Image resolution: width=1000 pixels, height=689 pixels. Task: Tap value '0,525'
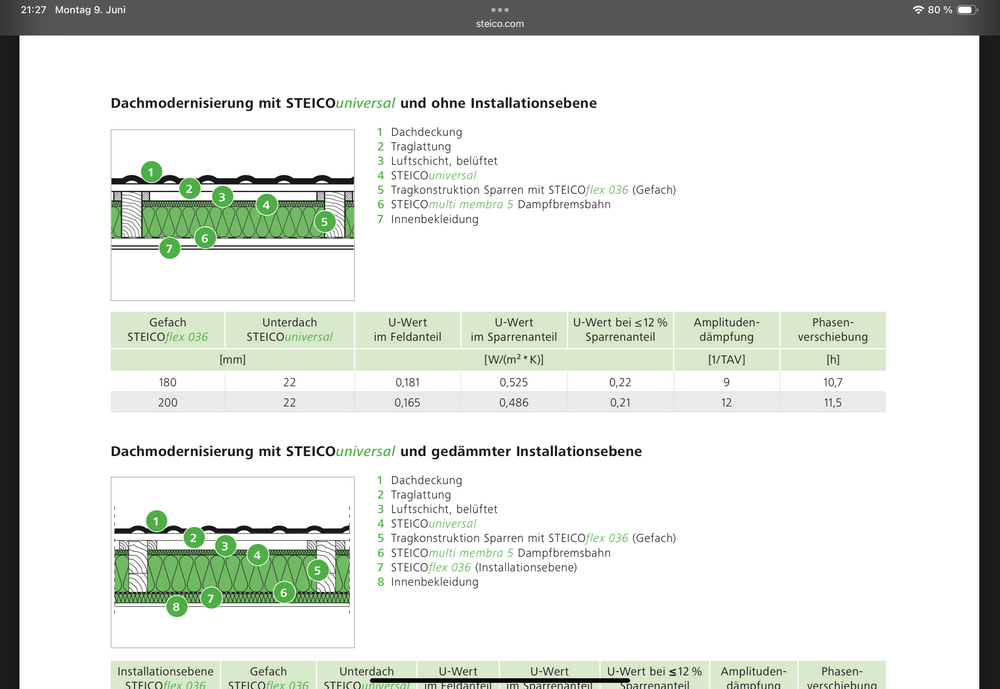514,382
